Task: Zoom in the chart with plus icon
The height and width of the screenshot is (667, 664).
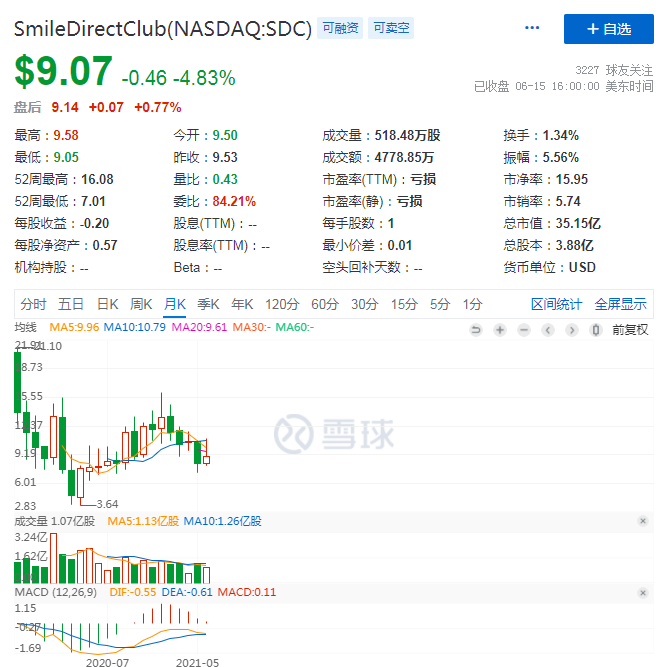Action: [500, 330]
